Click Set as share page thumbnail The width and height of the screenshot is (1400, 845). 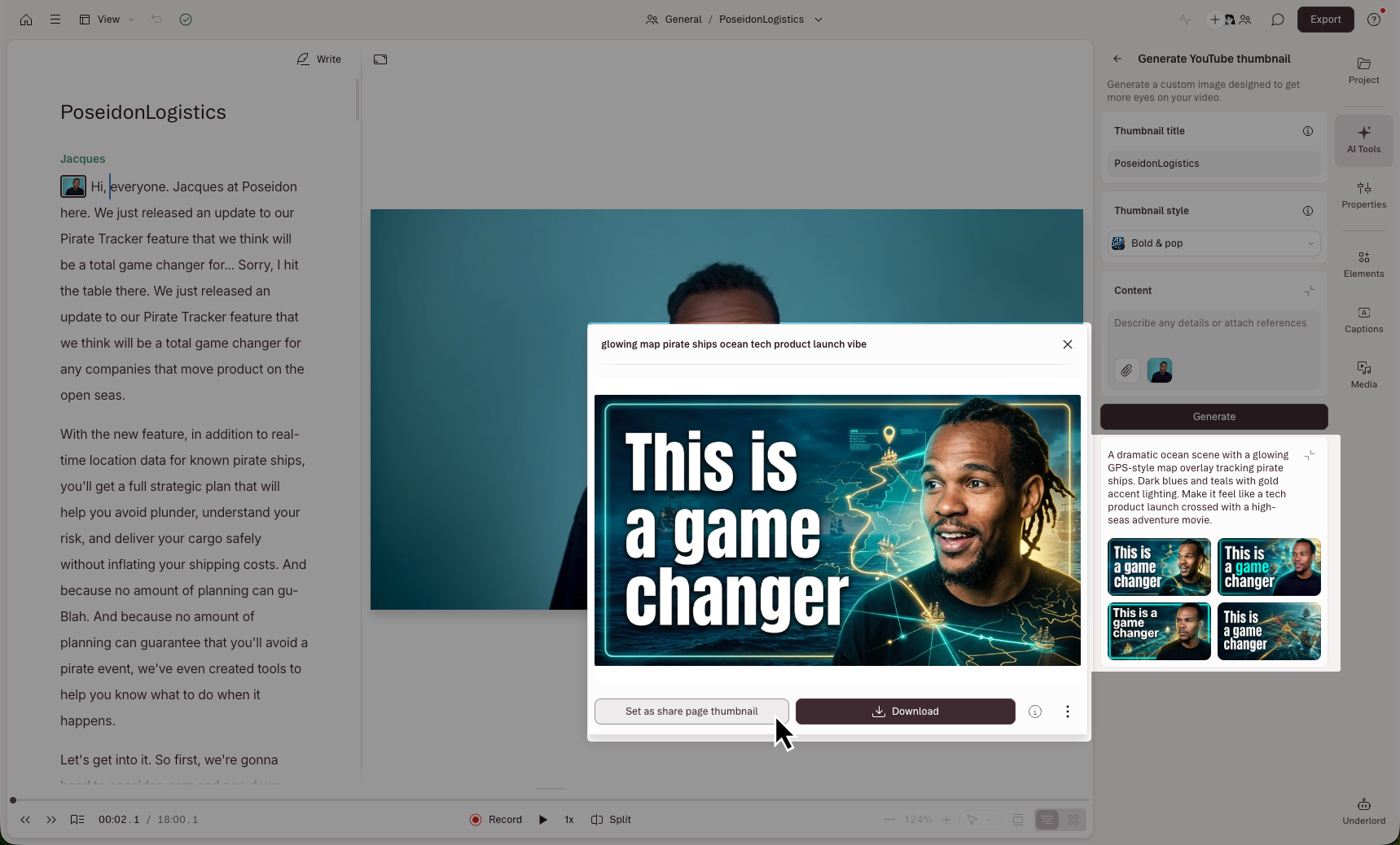pos(691,711)
